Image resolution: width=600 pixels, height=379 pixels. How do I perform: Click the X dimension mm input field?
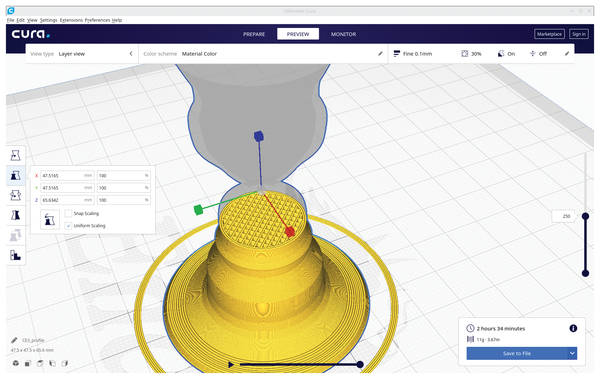(67, 175)
